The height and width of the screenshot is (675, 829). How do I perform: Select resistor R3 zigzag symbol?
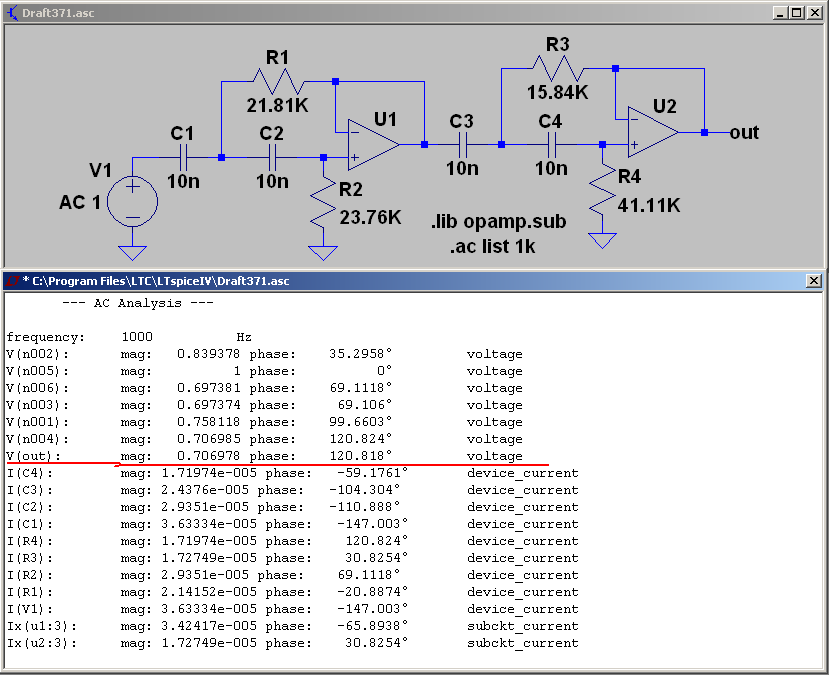(558, 68)
